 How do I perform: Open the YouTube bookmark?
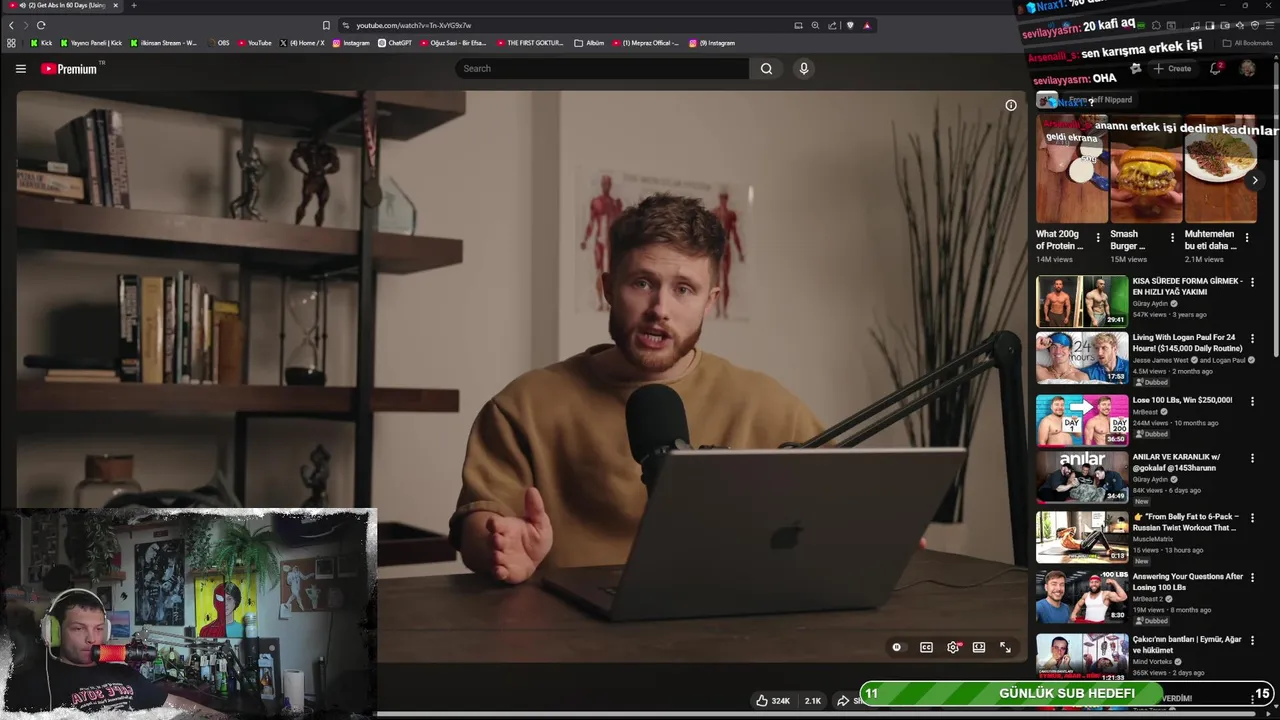click(254, 43)
